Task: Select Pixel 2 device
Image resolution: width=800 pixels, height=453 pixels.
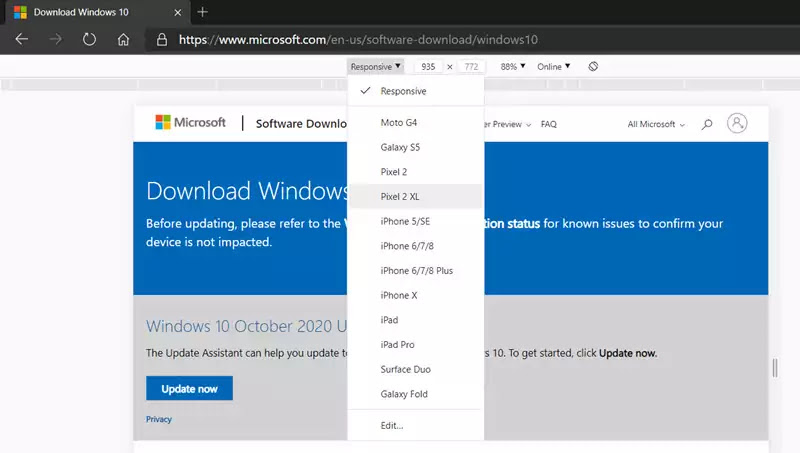Action: pyautogui.click(x=415, y=172)
